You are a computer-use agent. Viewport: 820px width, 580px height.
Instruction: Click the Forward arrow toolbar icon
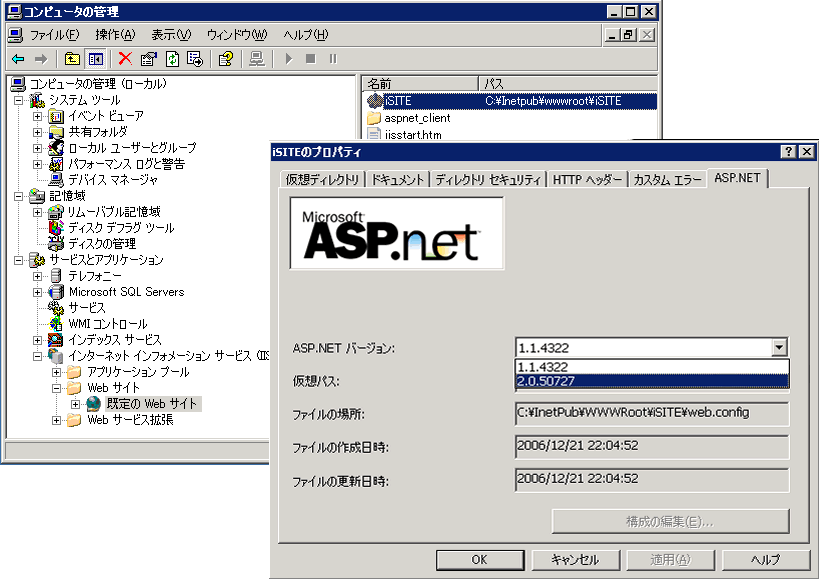pos(41,59)
